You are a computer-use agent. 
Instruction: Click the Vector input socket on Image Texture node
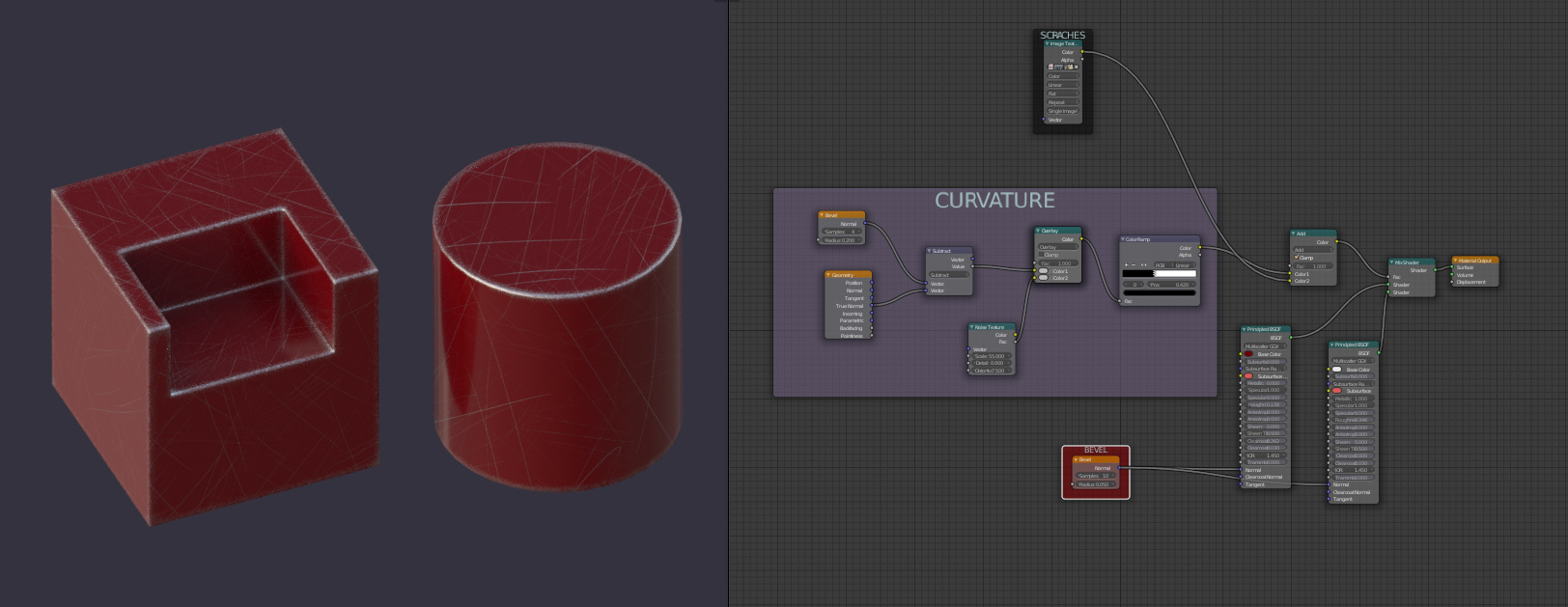click(x=1044, y=119)
